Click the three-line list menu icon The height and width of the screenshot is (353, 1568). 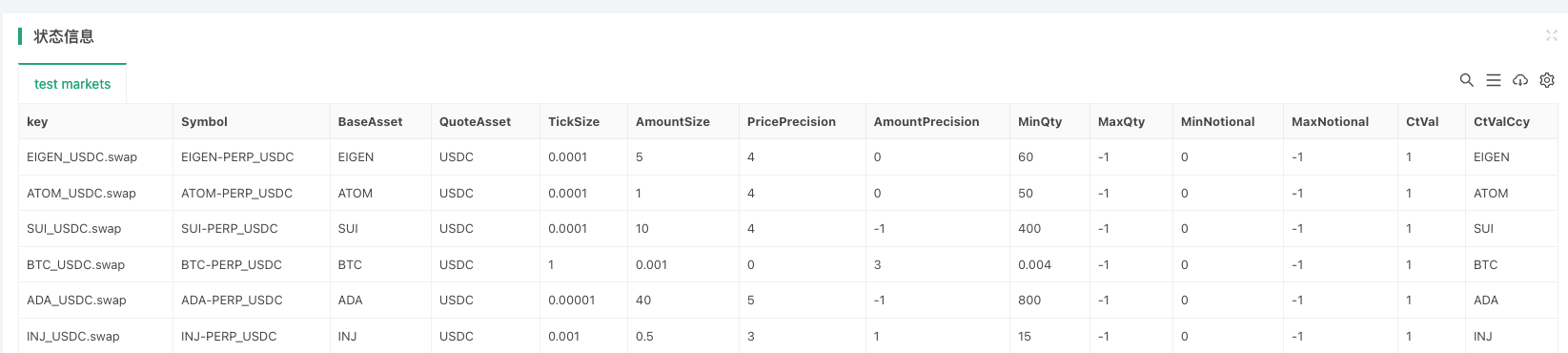pyautogui.click(x=1494, y=80)
